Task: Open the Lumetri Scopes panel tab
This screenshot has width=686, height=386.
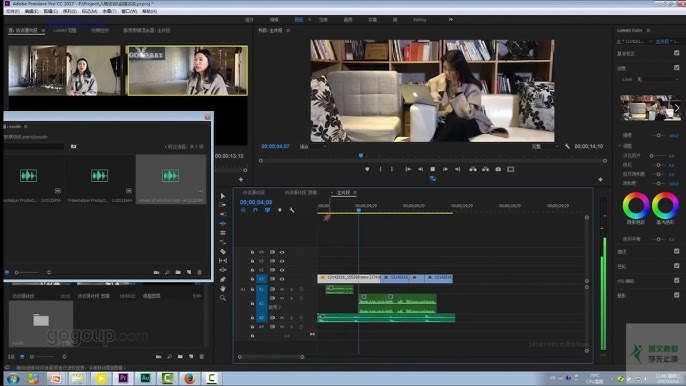Action: tap(64, 31)
